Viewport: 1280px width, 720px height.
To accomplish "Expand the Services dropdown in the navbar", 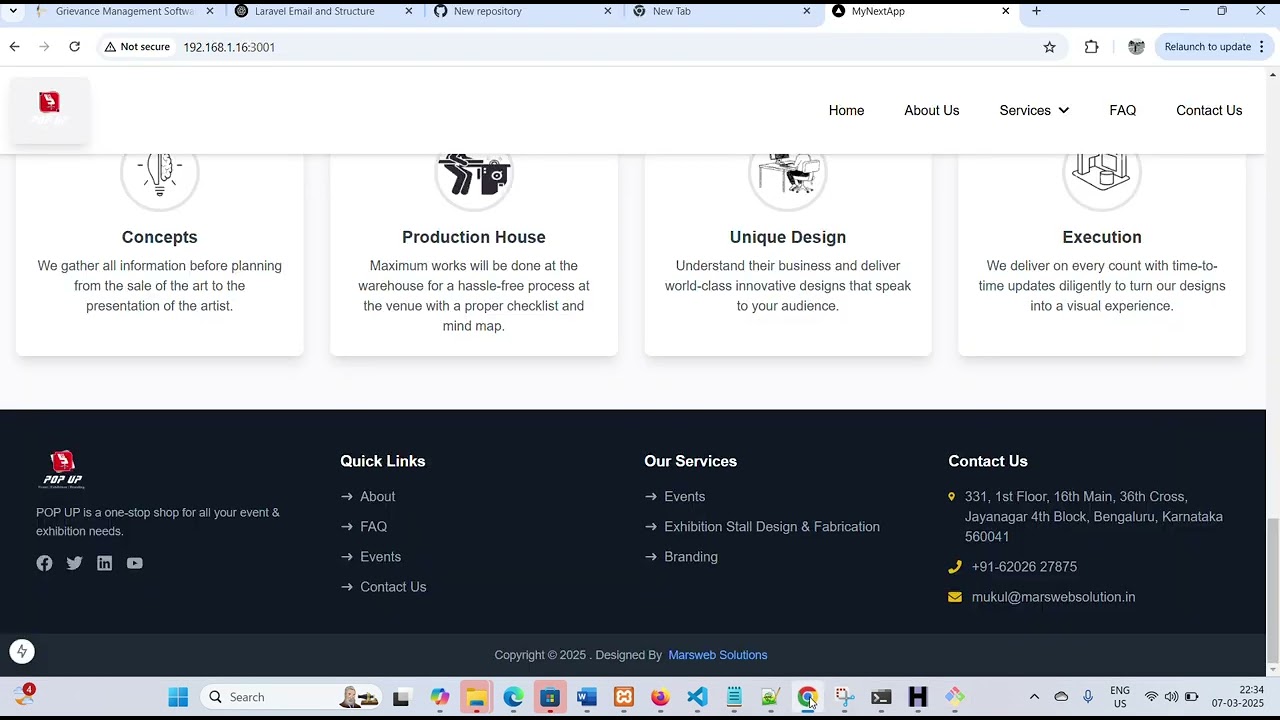I will (x=1034, y=110).
